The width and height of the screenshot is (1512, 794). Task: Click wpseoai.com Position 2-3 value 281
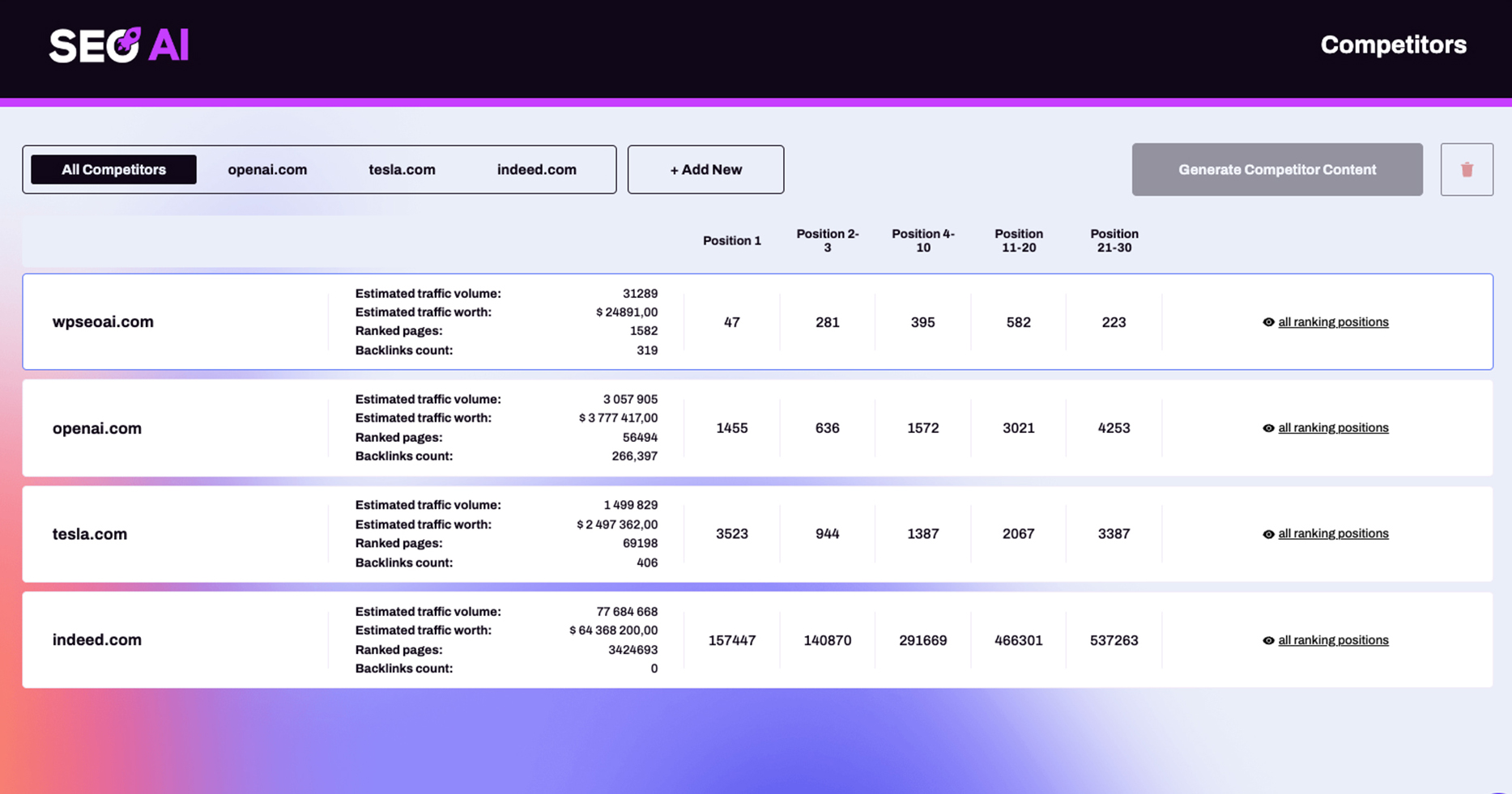pos(828,322)
